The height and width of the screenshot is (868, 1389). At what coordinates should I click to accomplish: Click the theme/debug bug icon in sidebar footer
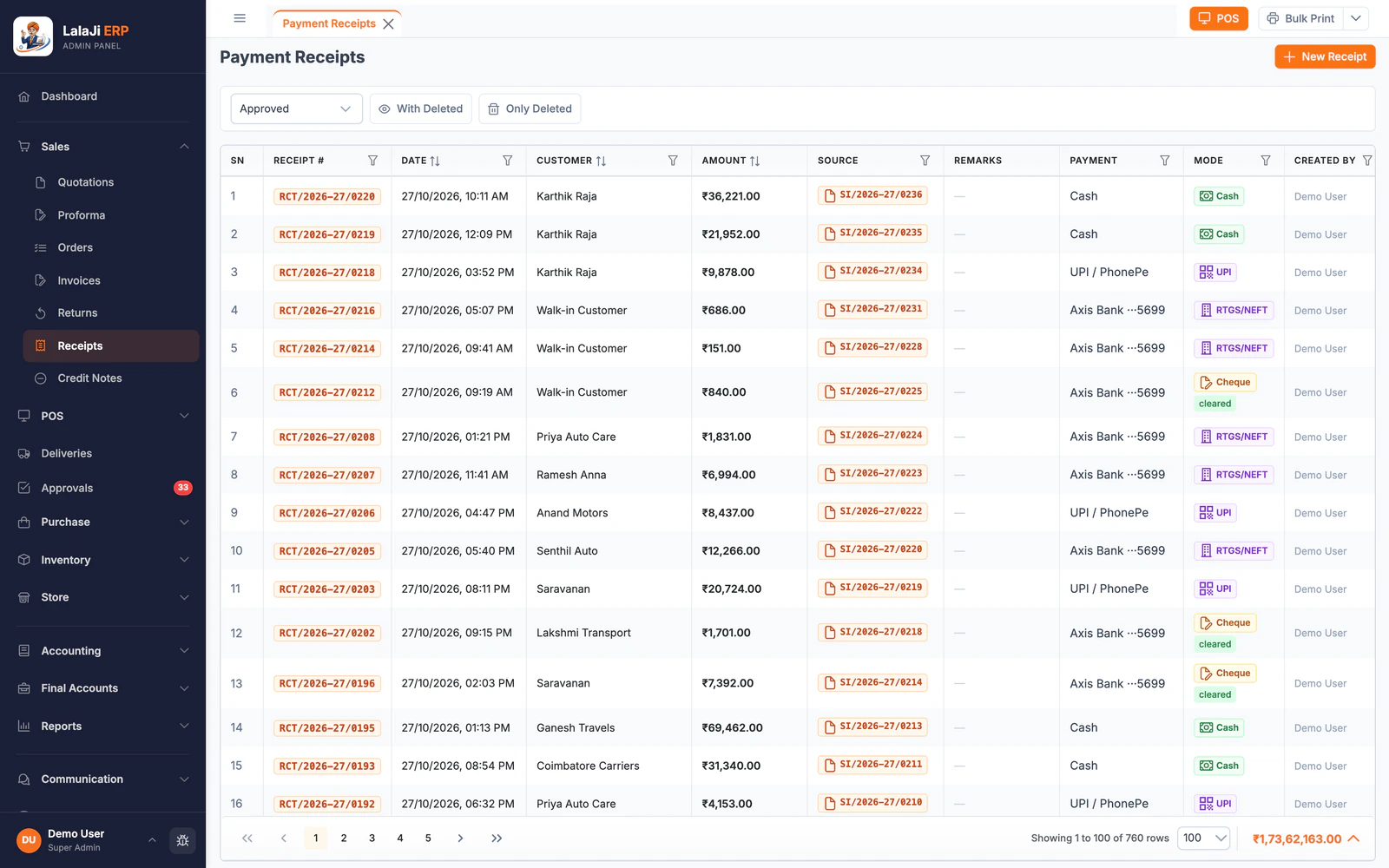coord(182,840)
